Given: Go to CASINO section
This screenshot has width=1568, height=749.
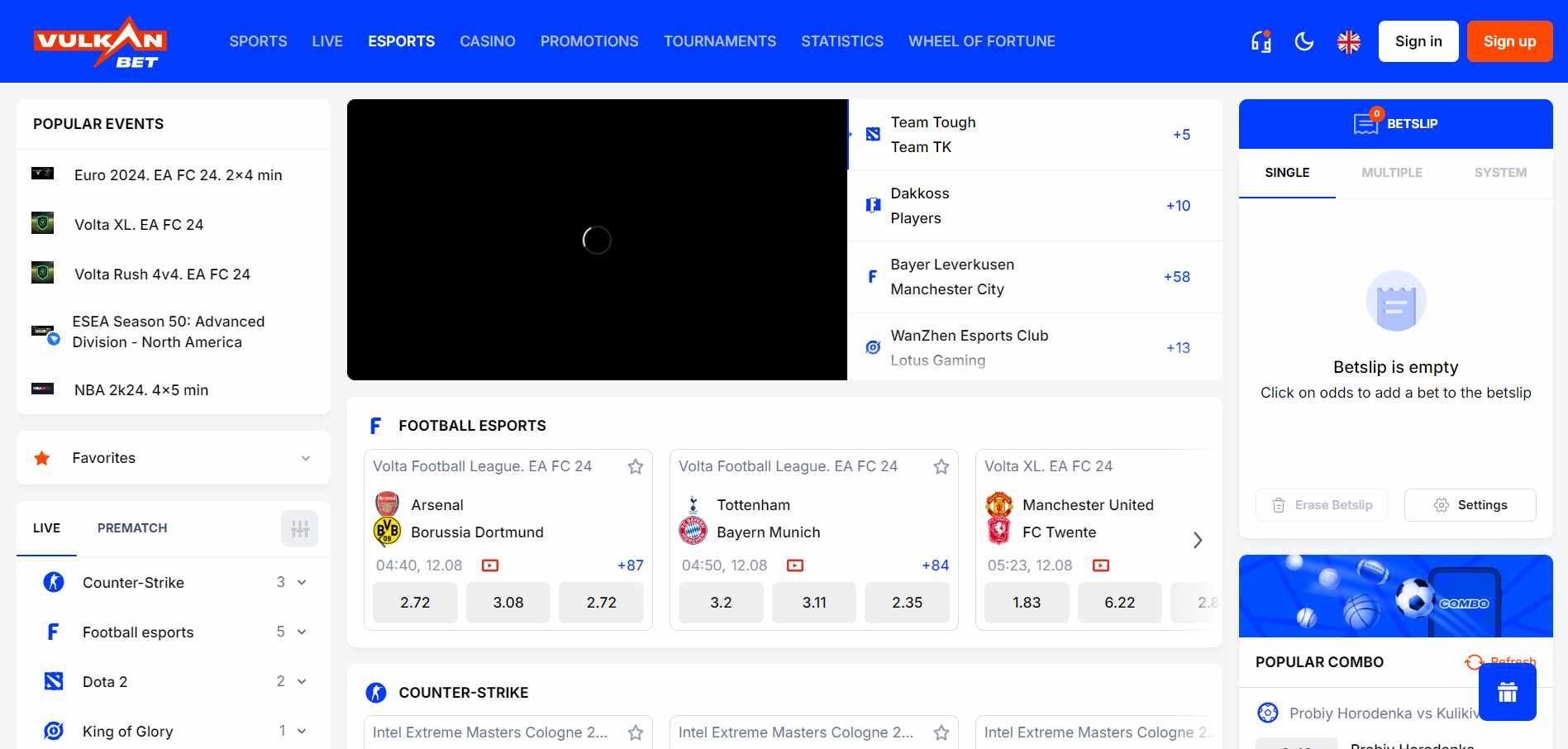Looking at the screenshot, I should 488,41.
